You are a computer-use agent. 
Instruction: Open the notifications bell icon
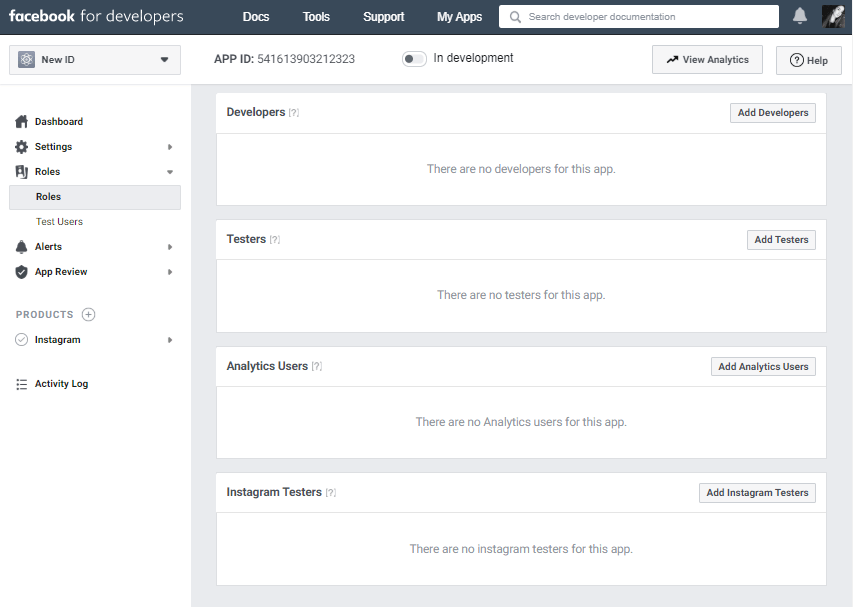click(x=800, y=16)
